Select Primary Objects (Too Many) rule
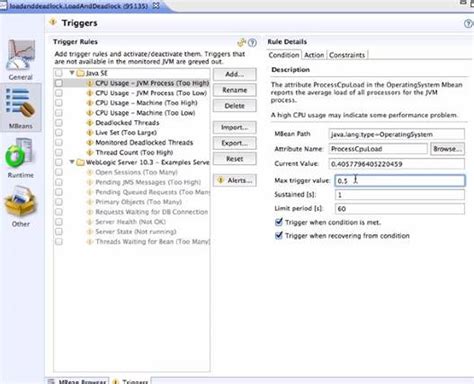The height and width of the screenshot is (384, 474). click(x=138, y=202)
